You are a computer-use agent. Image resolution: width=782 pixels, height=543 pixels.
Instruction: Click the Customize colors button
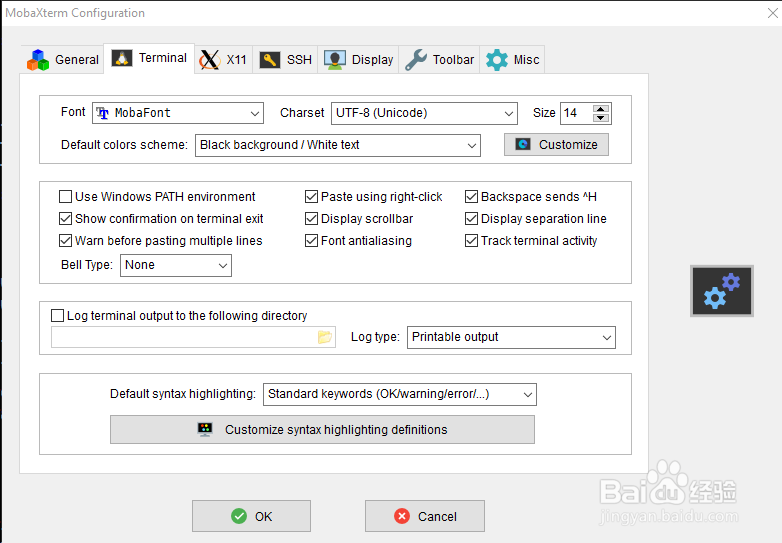click(556, 145)
